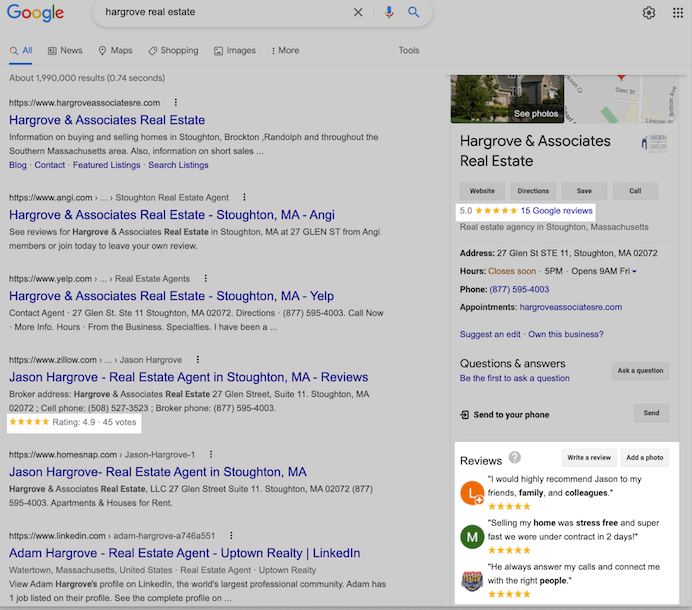This screenshot has width=692, height=610.
Task: Click Be the first to ask a question
Action: pyautogui.click(x=515, y=378)
